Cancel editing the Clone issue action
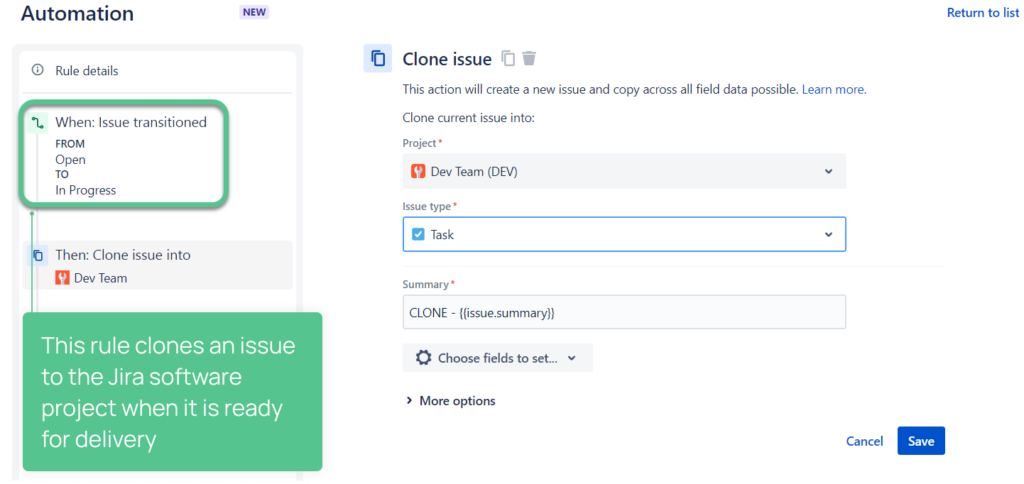 tap(865, 442)
